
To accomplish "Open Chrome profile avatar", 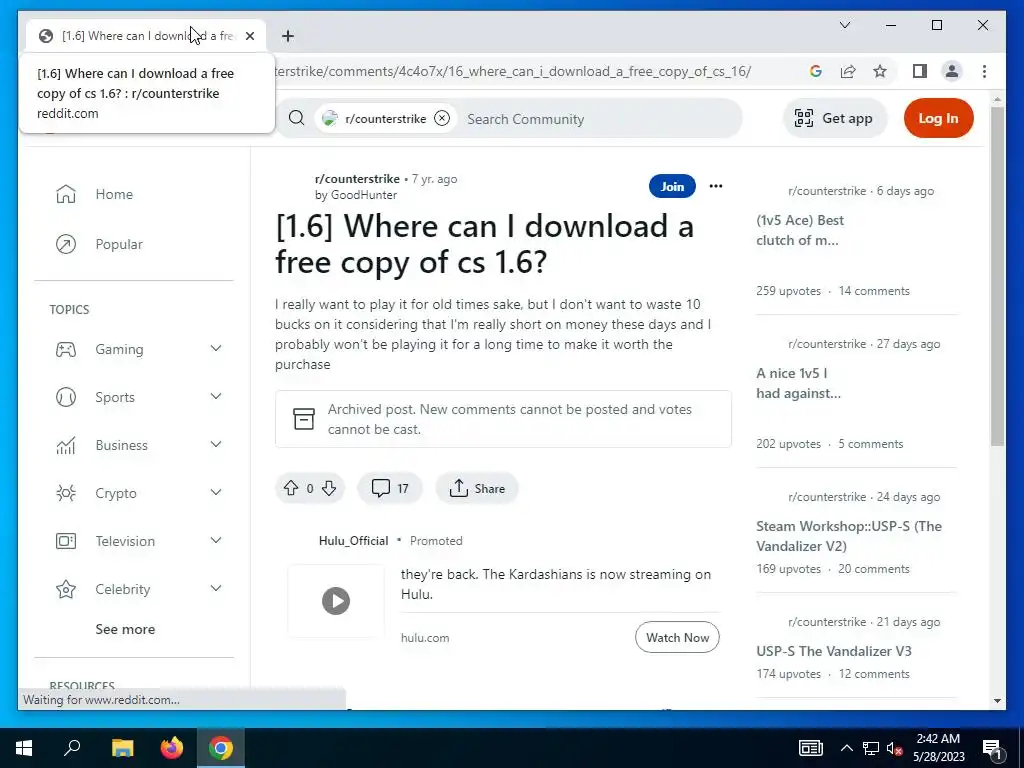I will click(952, 71).
